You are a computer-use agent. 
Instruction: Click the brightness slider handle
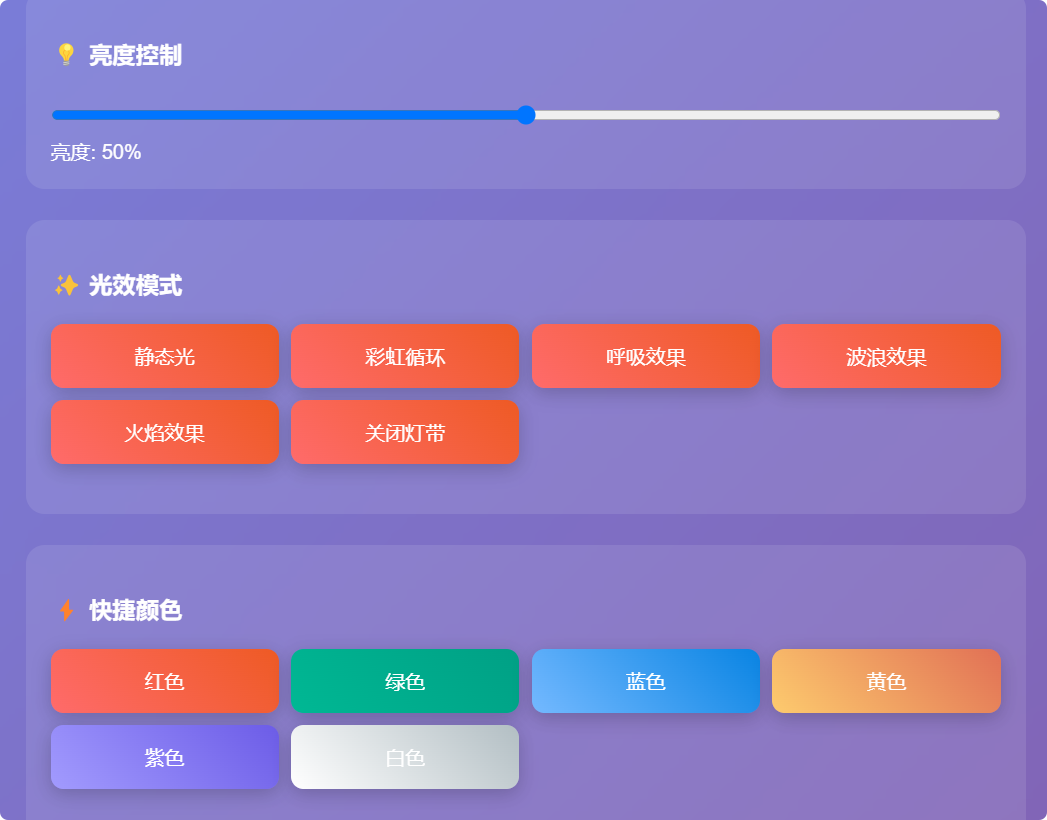[526, 115]
